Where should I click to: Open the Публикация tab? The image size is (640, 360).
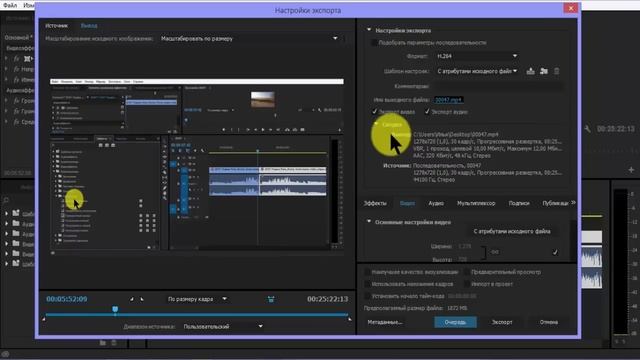555,203
